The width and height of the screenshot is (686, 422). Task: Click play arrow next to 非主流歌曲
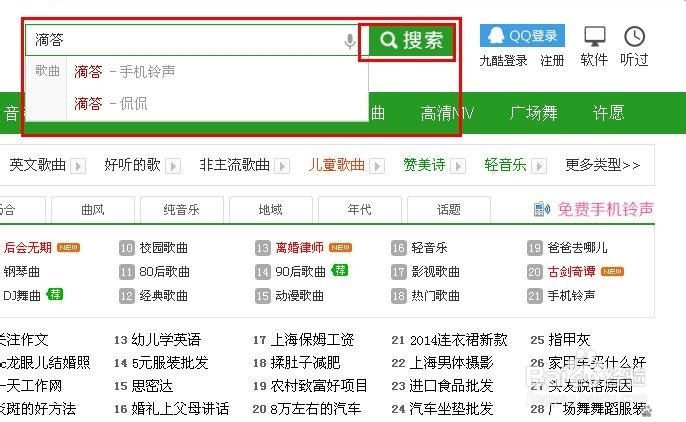tap(282, 166)
